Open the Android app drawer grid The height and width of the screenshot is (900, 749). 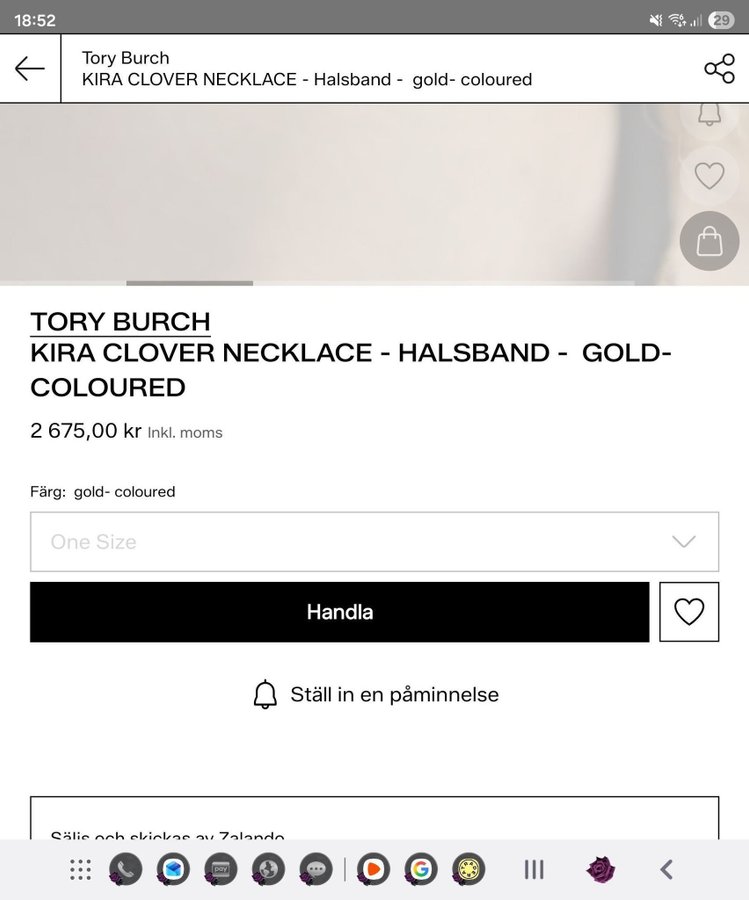pos(81,870)
